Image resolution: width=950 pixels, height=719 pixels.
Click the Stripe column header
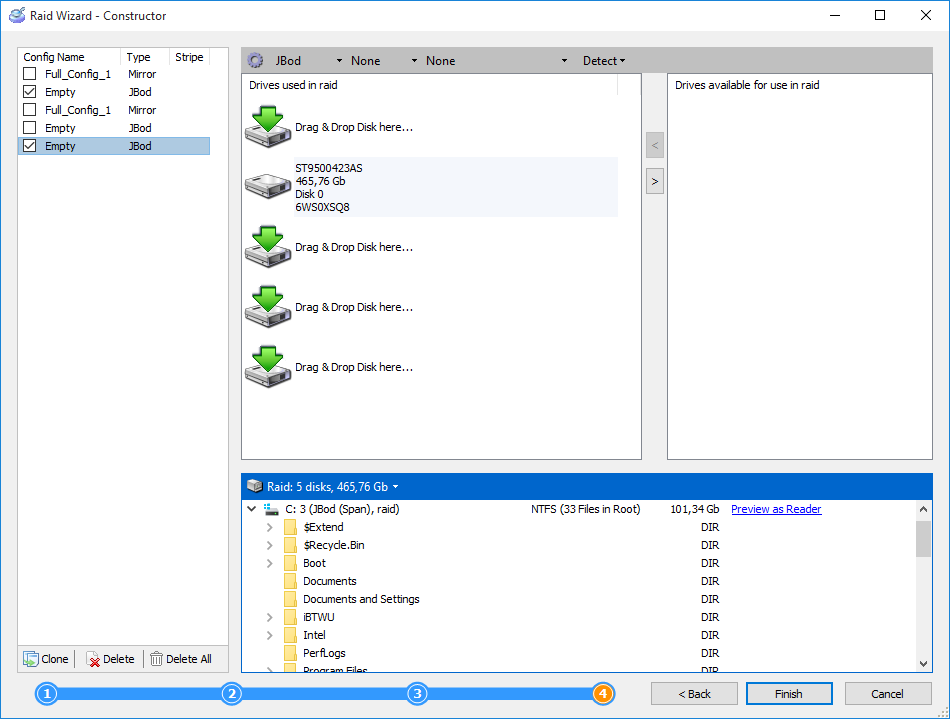point(189,57)
